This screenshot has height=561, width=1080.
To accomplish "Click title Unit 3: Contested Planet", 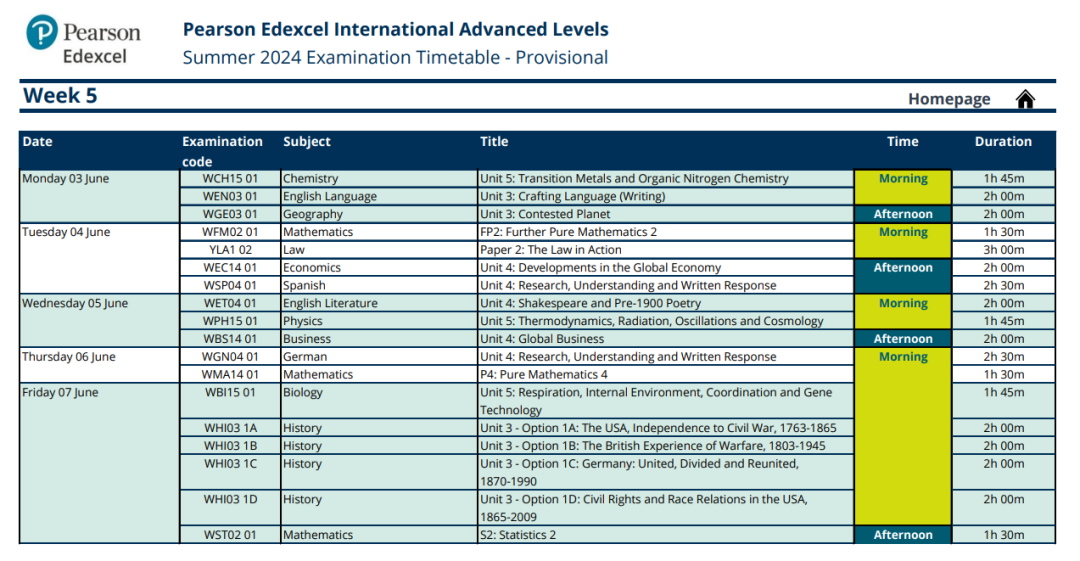I will pyautogui.click(x=545, y=214).
